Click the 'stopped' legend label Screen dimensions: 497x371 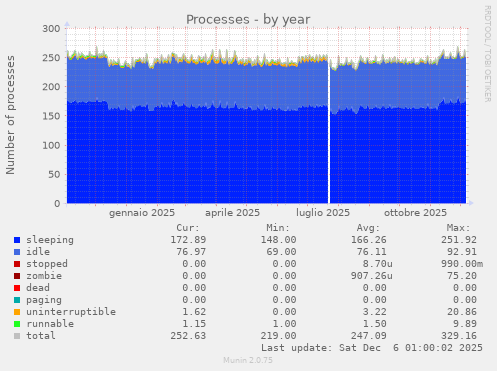coord(47,264)
